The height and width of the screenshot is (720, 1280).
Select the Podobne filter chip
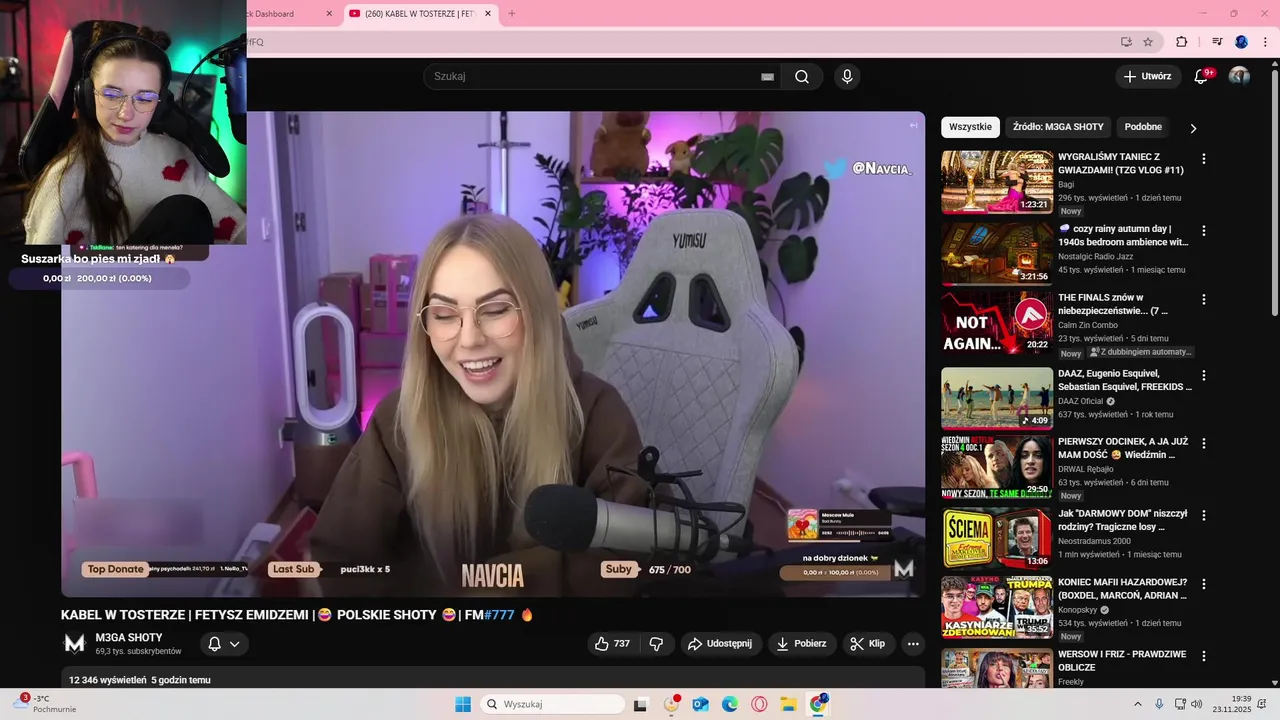1143,127
